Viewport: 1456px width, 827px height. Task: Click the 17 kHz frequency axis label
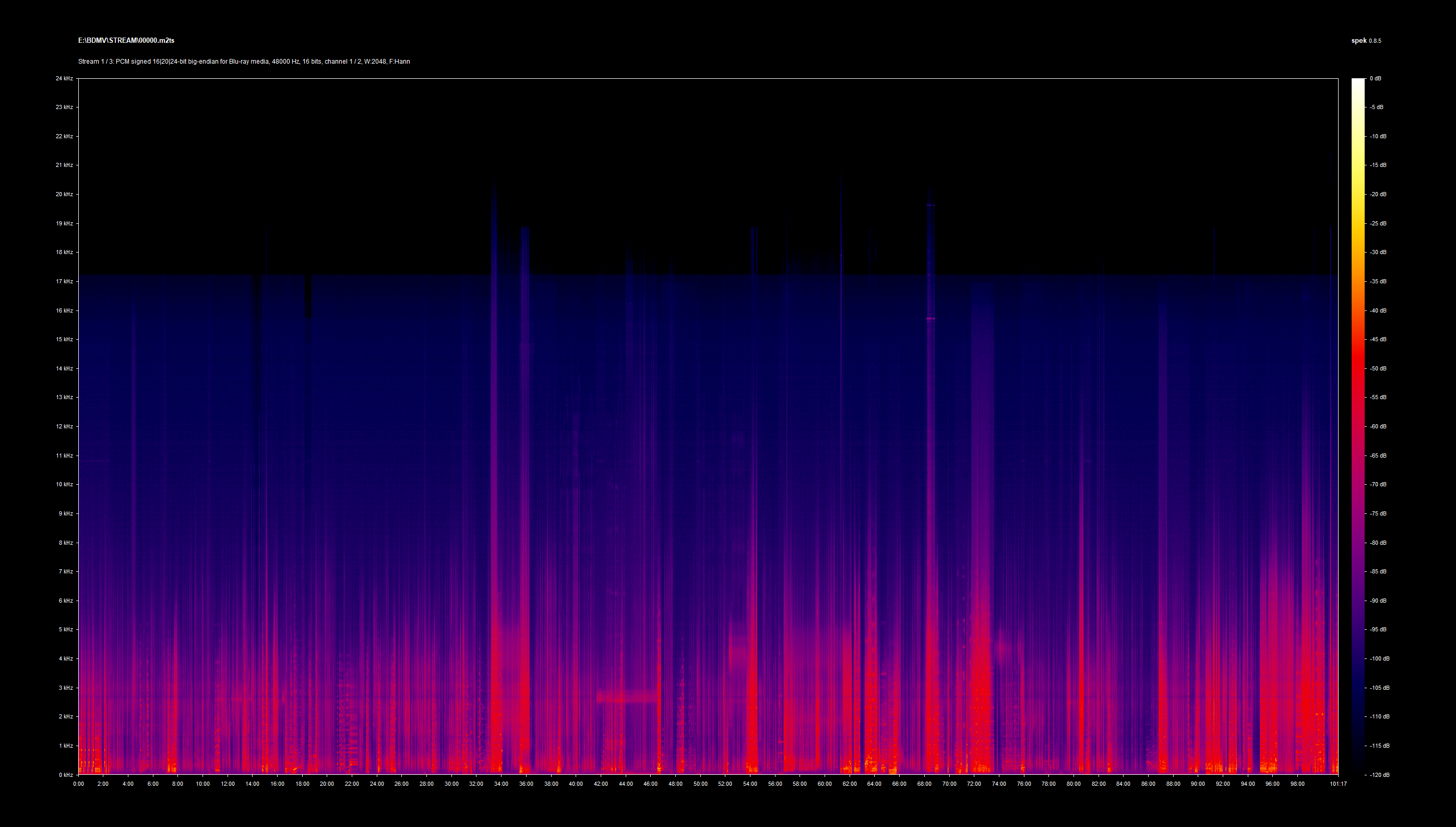(x=64, y=281)
